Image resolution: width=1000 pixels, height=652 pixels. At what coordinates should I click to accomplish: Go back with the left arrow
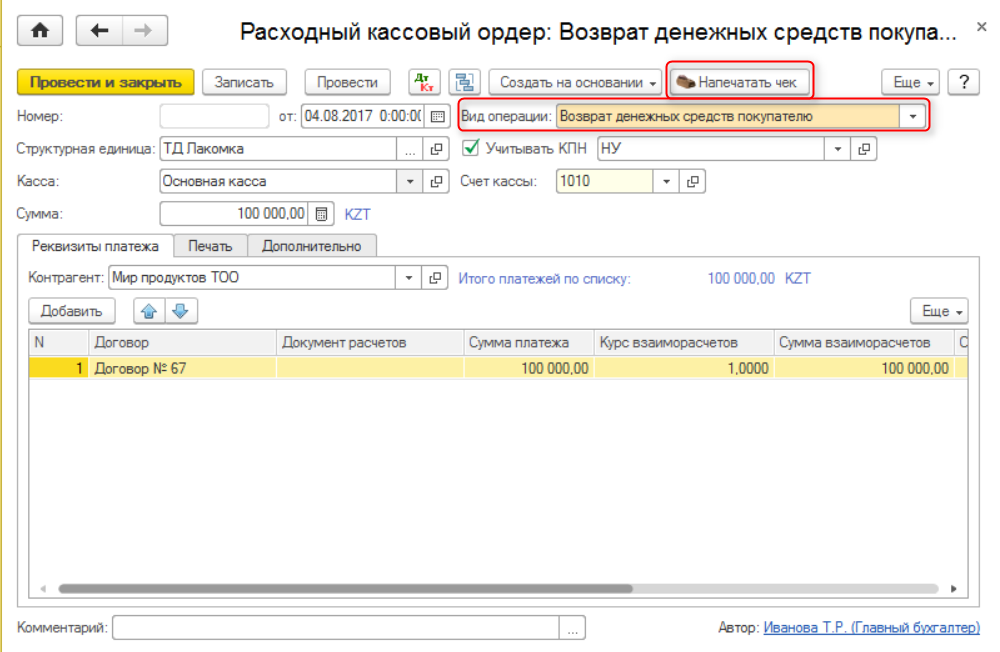(x=99, y=31)
